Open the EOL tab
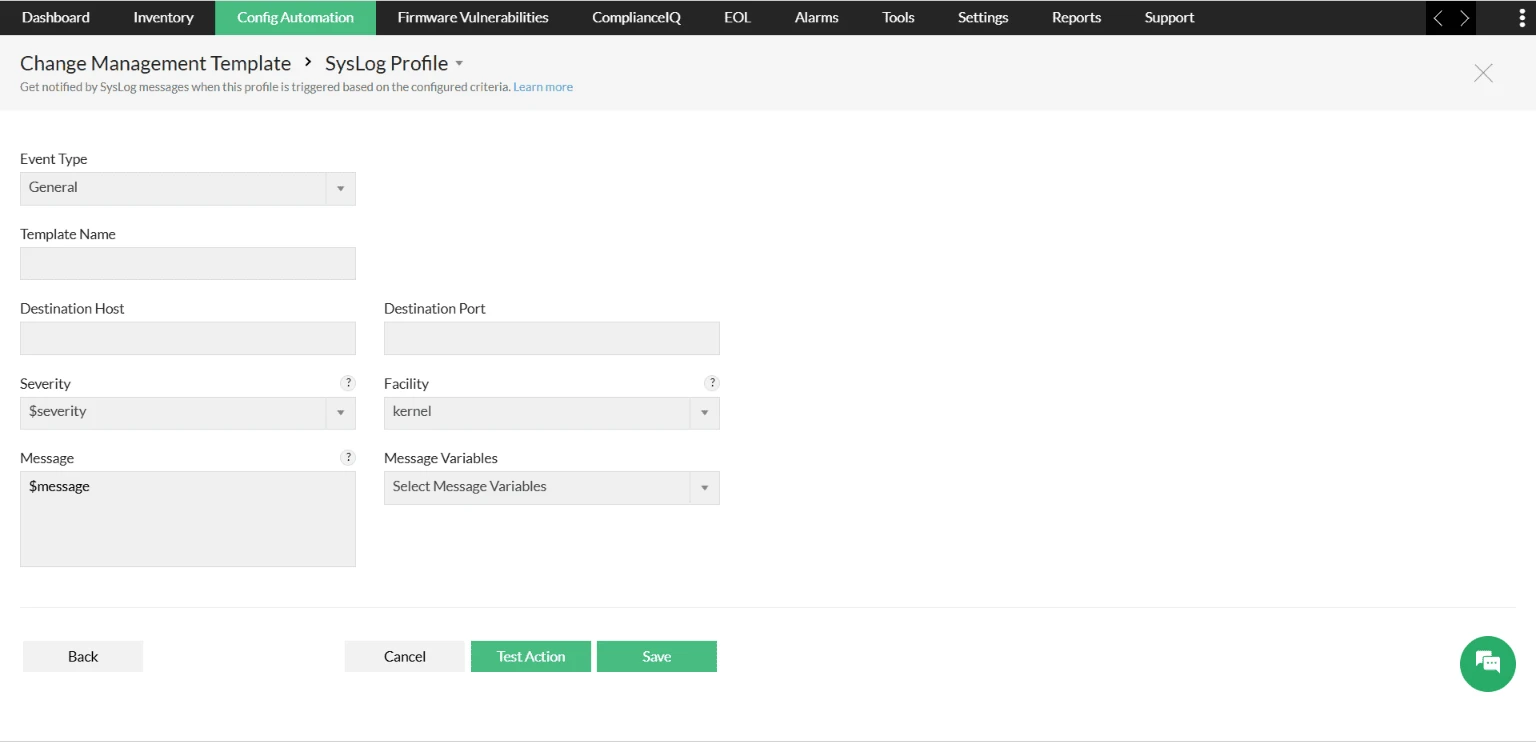Viewport: 1536px width, 742px height. [x=737, y=18]
